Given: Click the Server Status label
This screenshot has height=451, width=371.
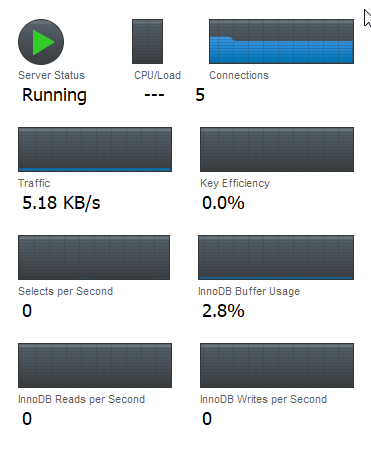Looking at the screenshot, I should coord(51,75).
